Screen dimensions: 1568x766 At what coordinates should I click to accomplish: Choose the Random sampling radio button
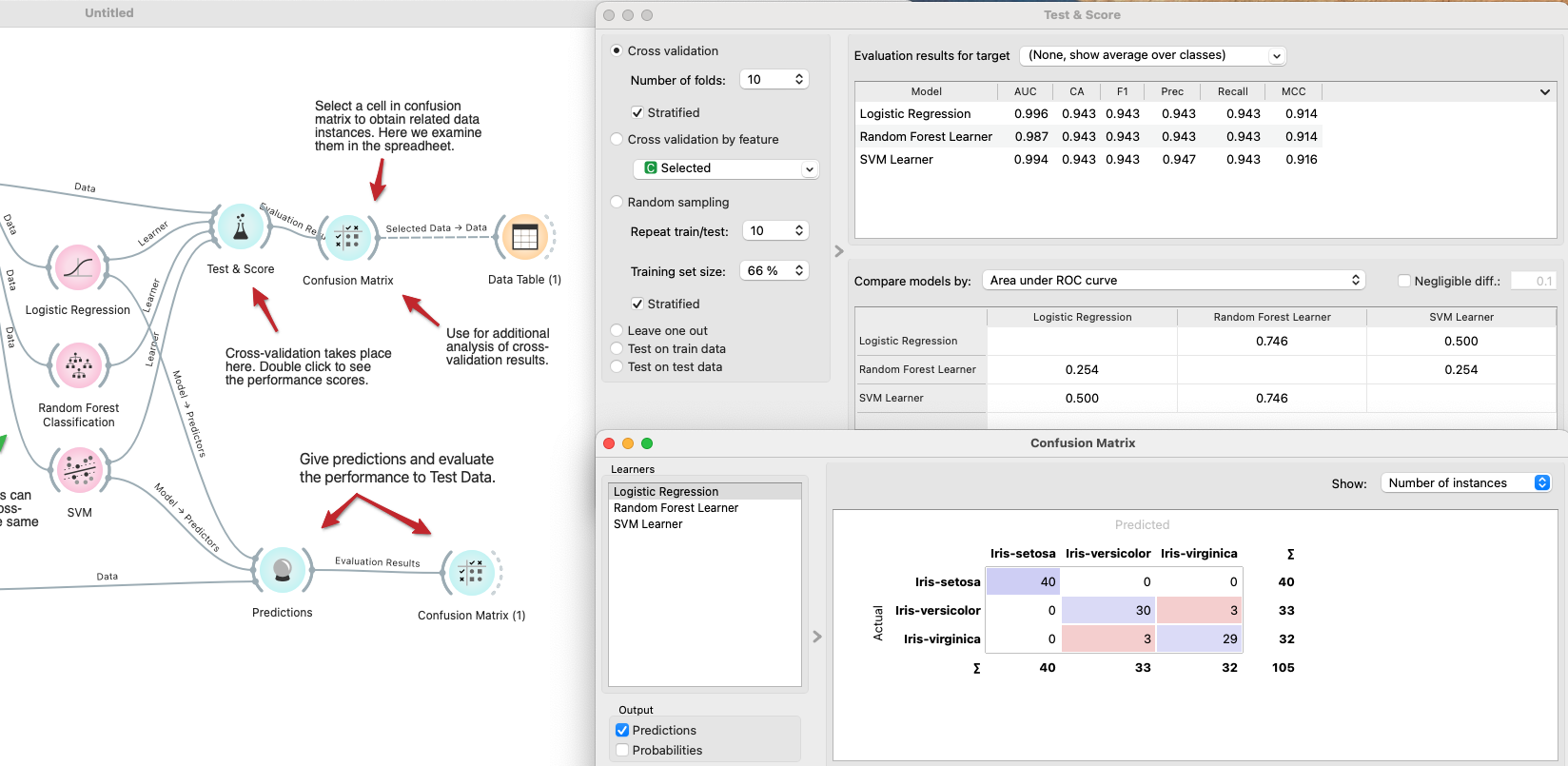point(617,202)
